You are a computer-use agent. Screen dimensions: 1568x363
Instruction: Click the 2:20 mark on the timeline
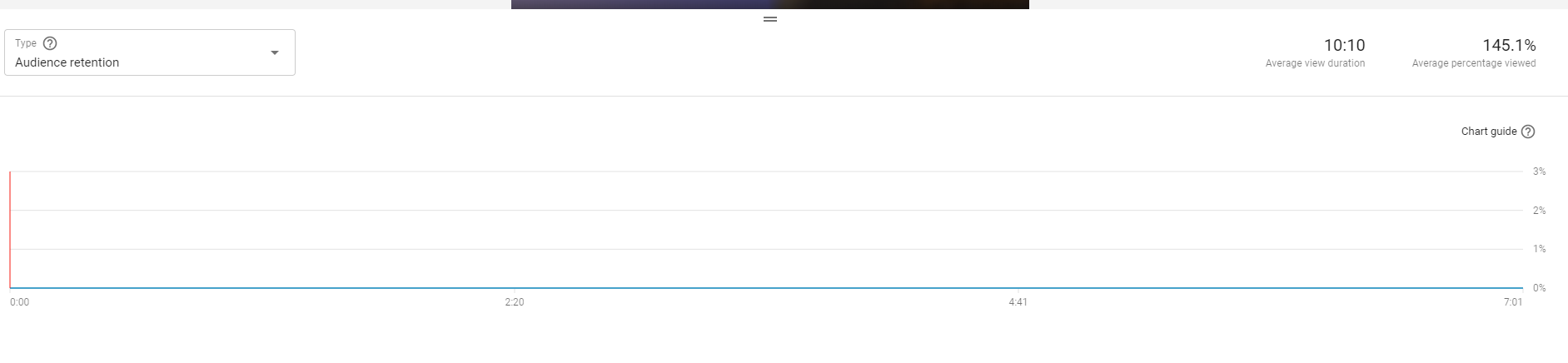tap(515, 302)
